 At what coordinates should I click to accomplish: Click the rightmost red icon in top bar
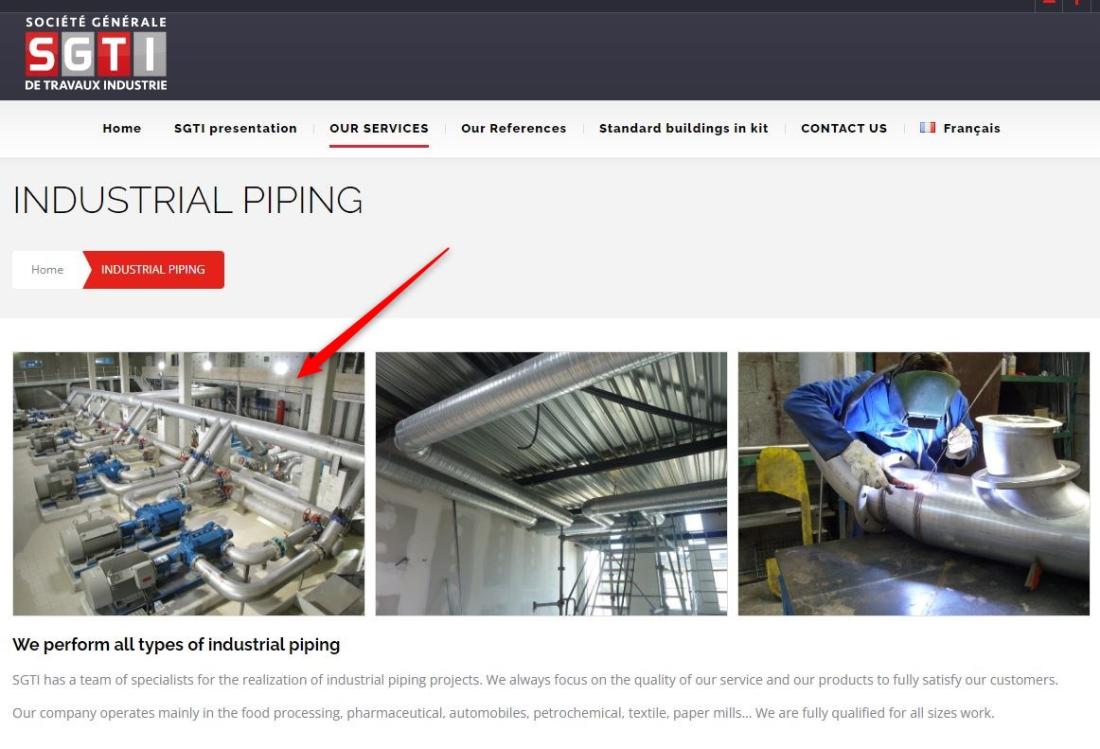coord(1076,4)
